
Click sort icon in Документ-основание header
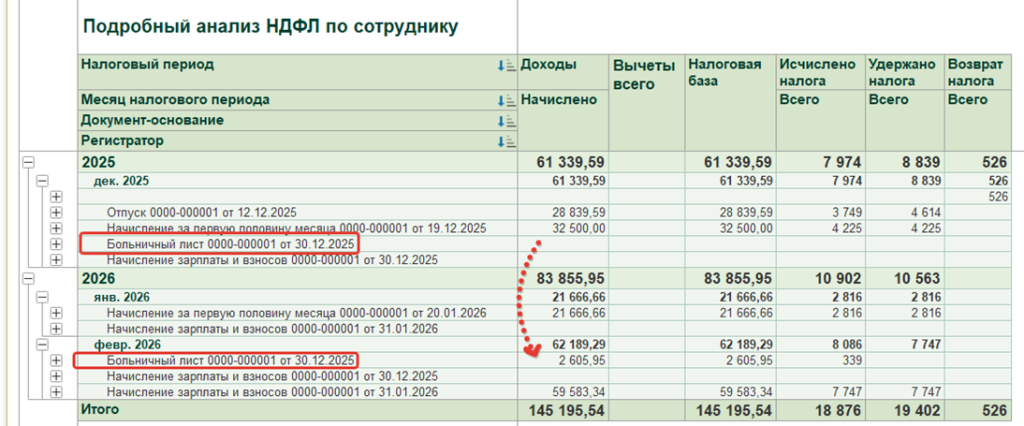(506, 122)
